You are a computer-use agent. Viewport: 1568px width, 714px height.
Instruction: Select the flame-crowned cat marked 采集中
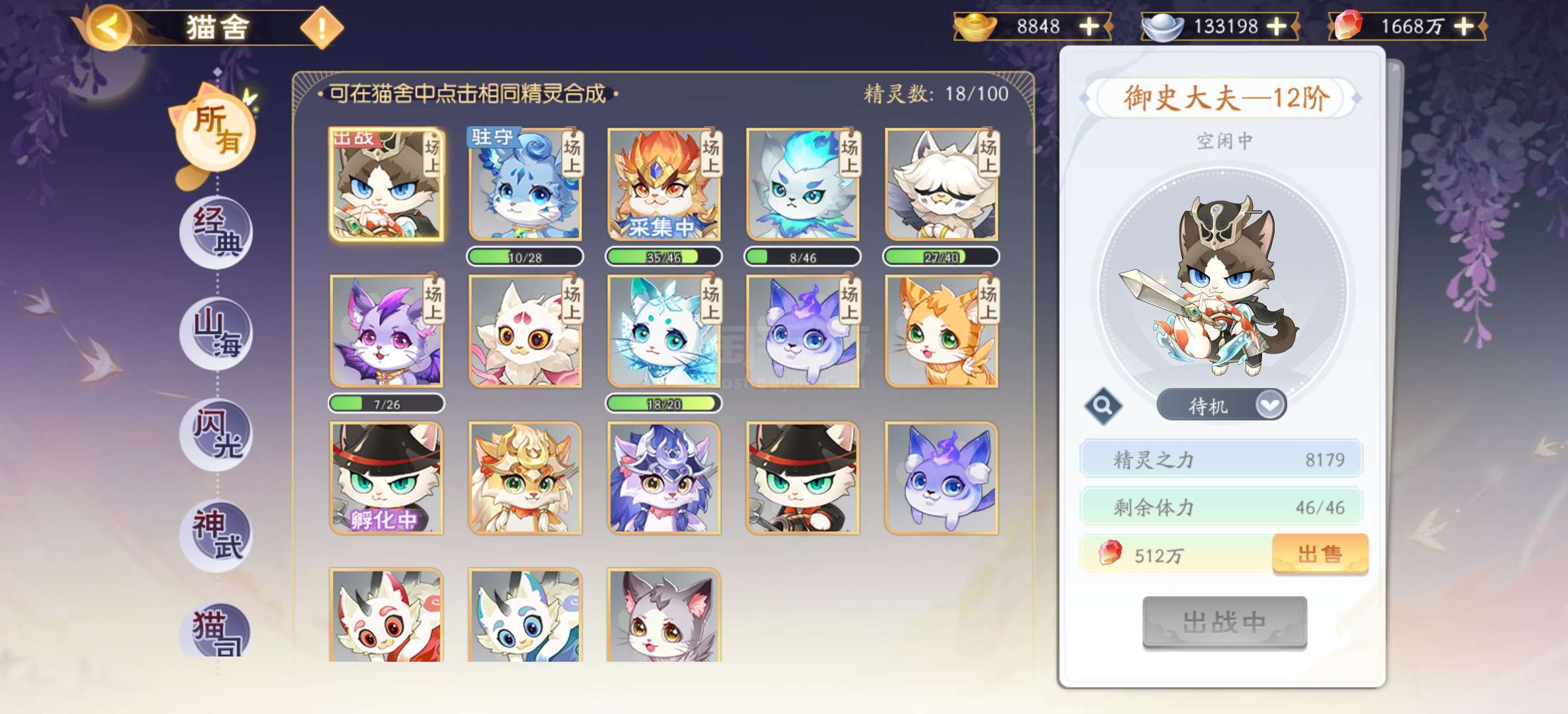click(x=664, y=184)
